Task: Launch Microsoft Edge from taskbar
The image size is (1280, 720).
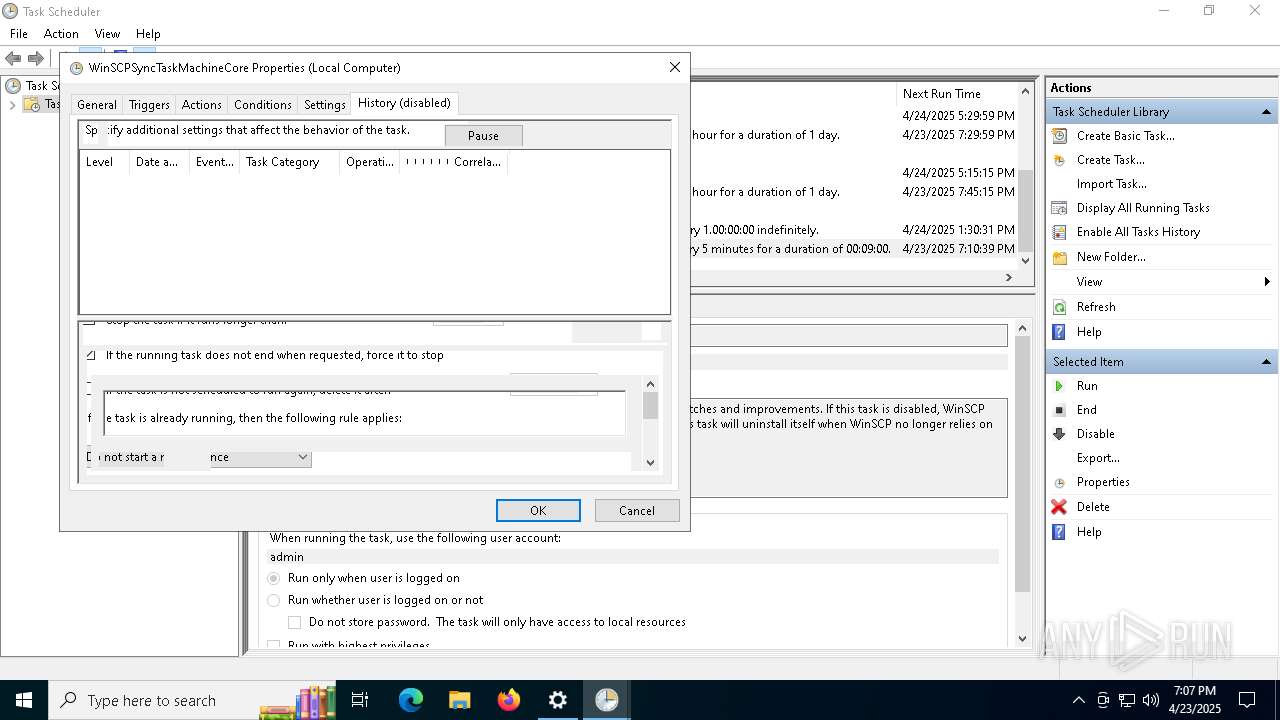Action: (411, 700)
